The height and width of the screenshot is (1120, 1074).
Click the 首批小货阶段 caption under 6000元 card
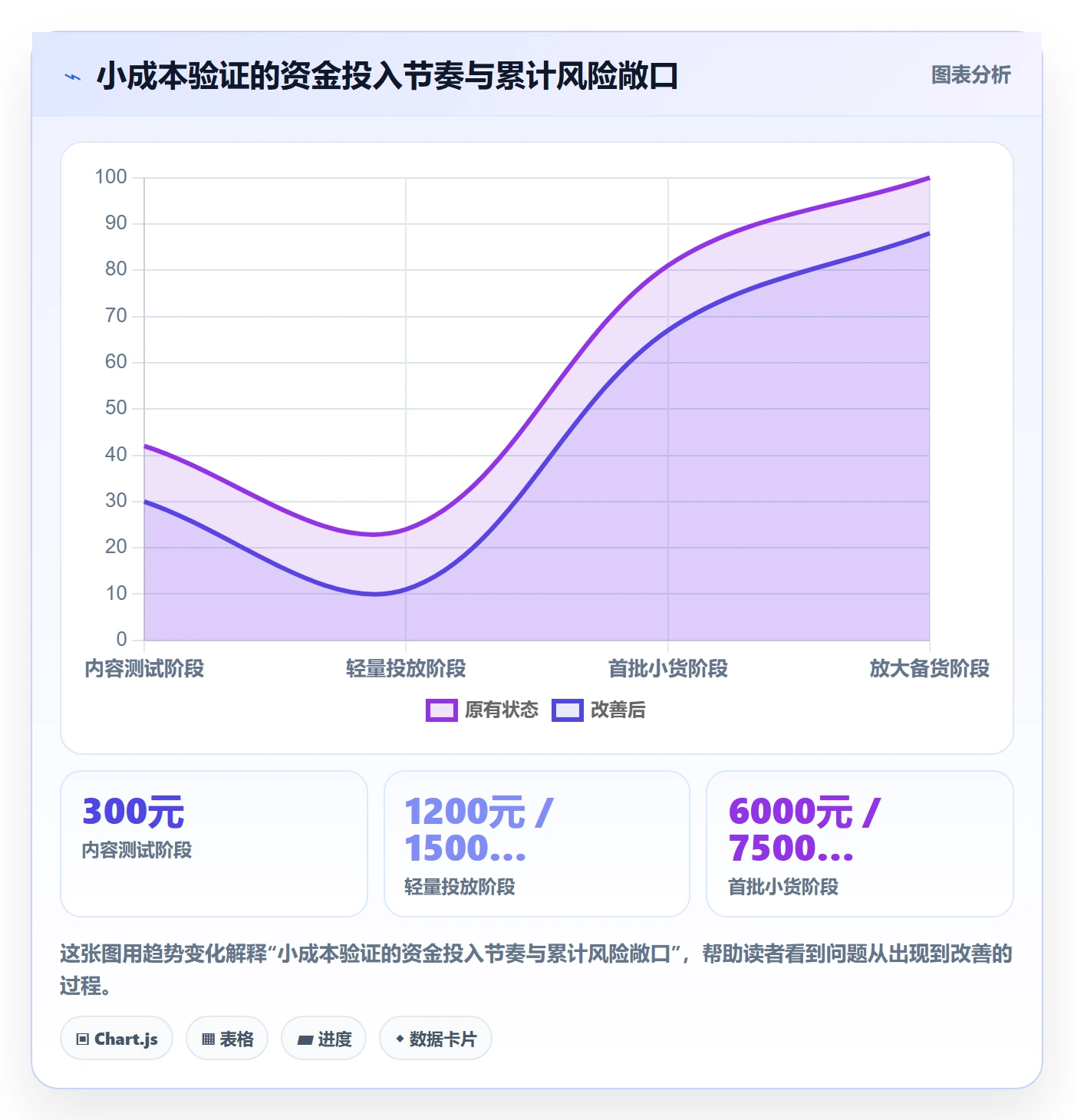[783, 888]
